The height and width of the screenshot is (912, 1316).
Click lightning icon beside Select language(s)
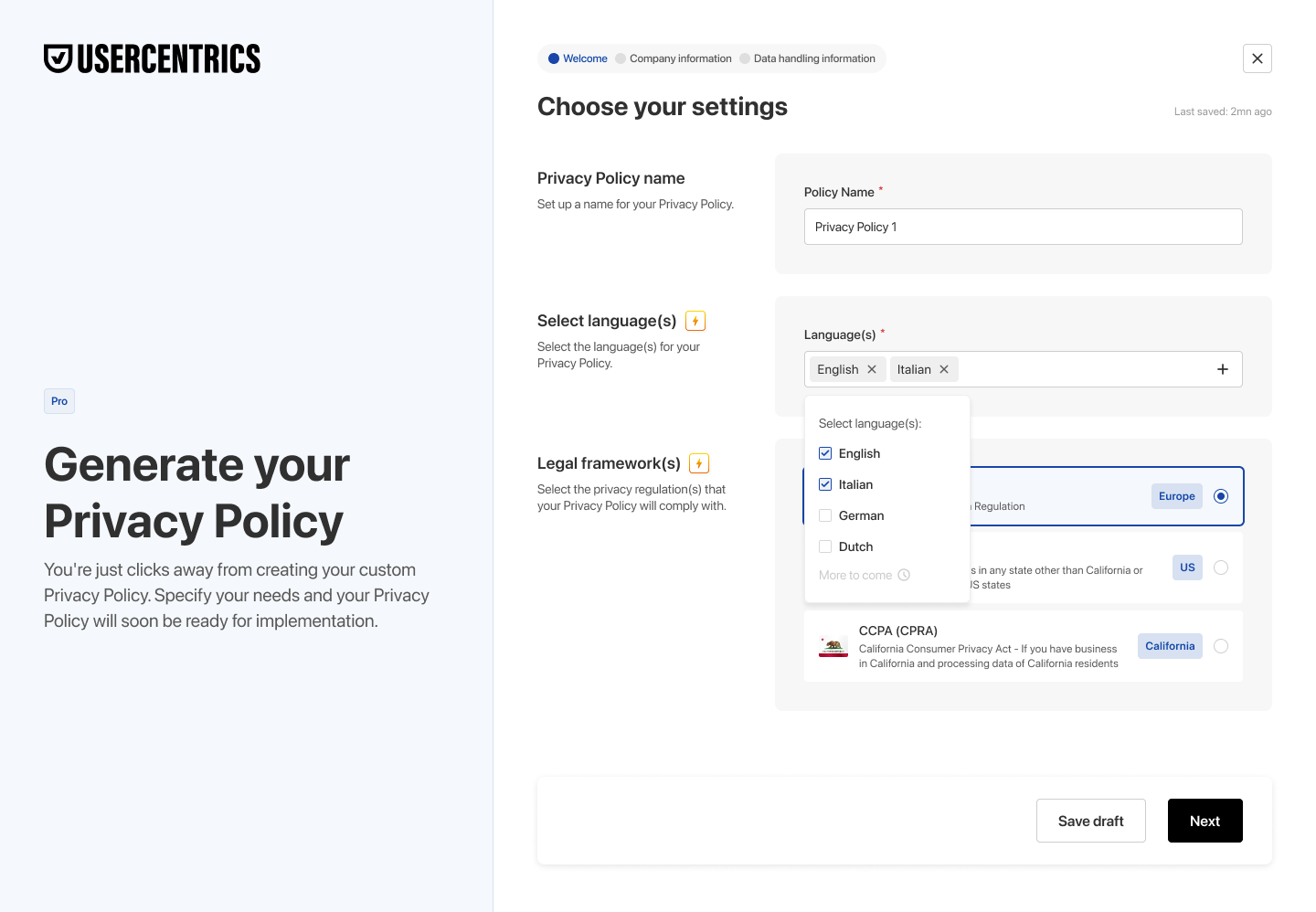tap(695, 321)
